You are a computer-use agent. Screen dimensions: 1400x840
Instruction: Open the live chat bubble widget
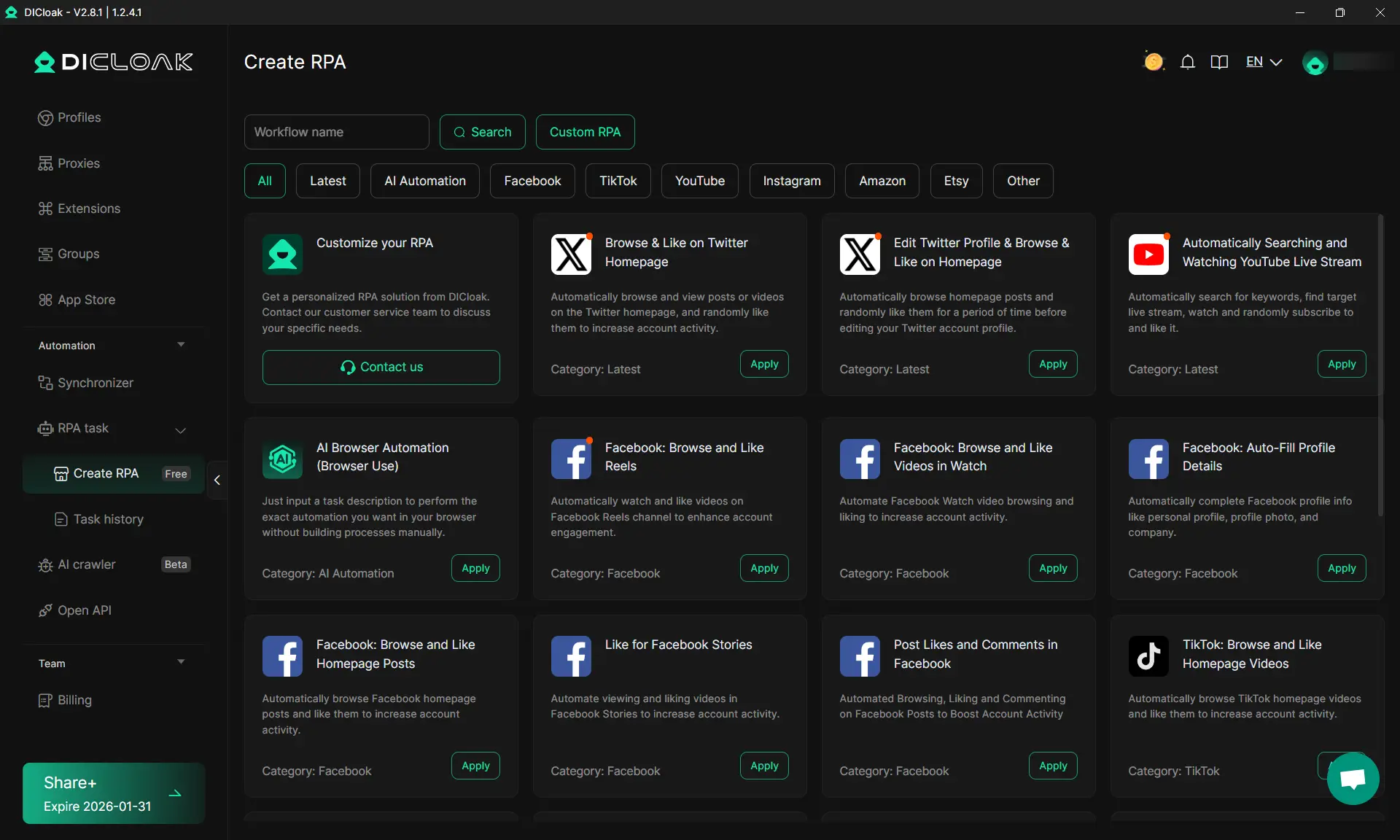pos(1353,779)
